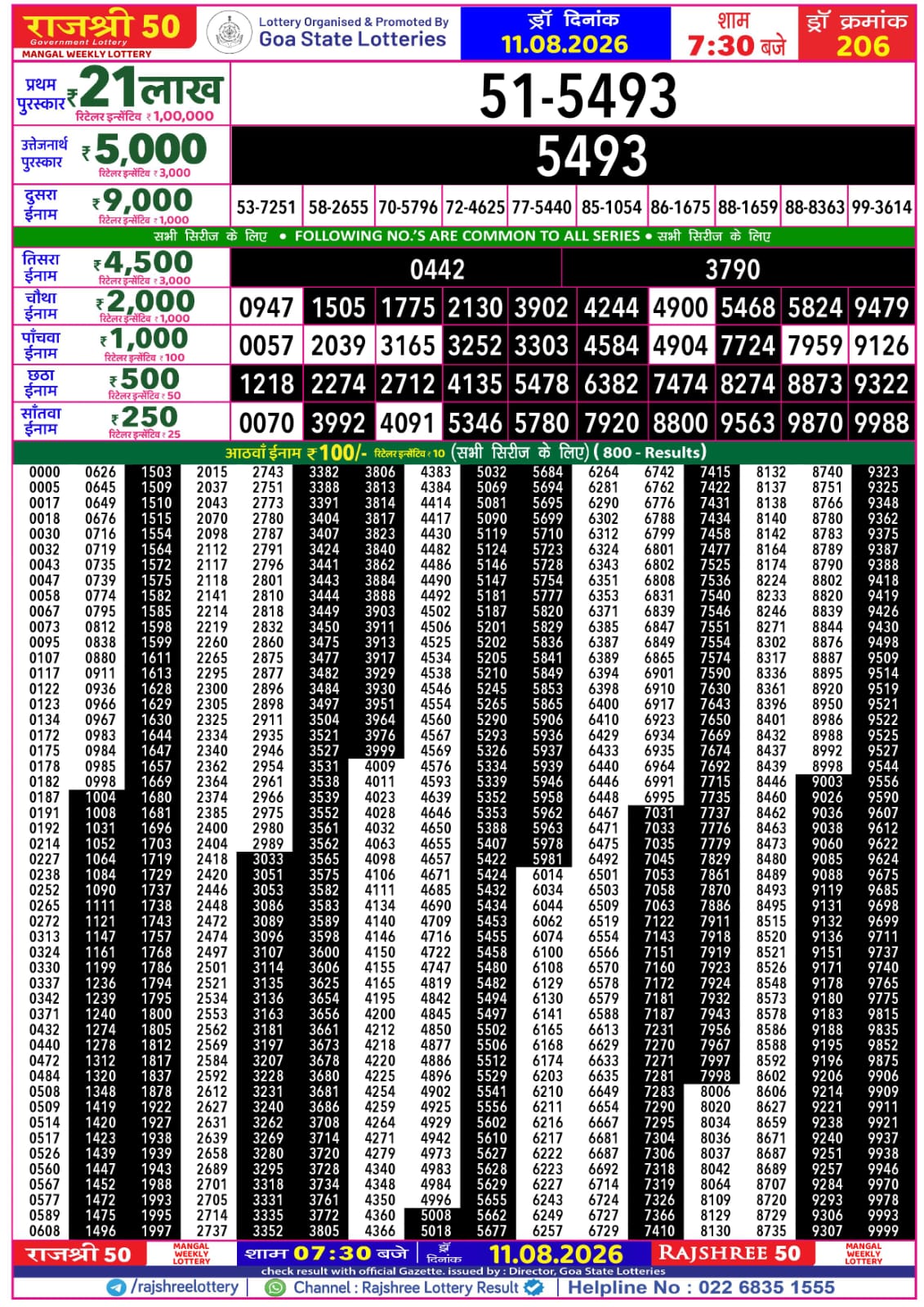Click the Goa State emblem logo

coord(229,34)
